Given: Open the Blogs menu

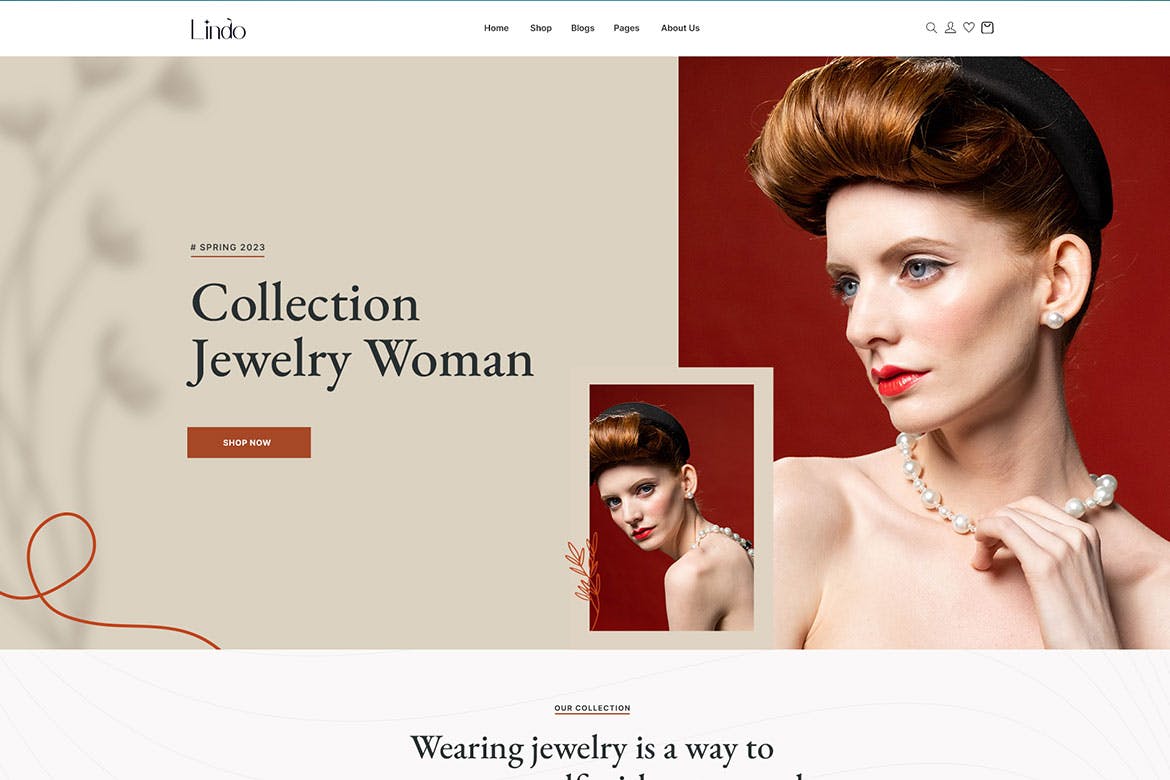Looking at the screenshot, I should coord(583,28).
